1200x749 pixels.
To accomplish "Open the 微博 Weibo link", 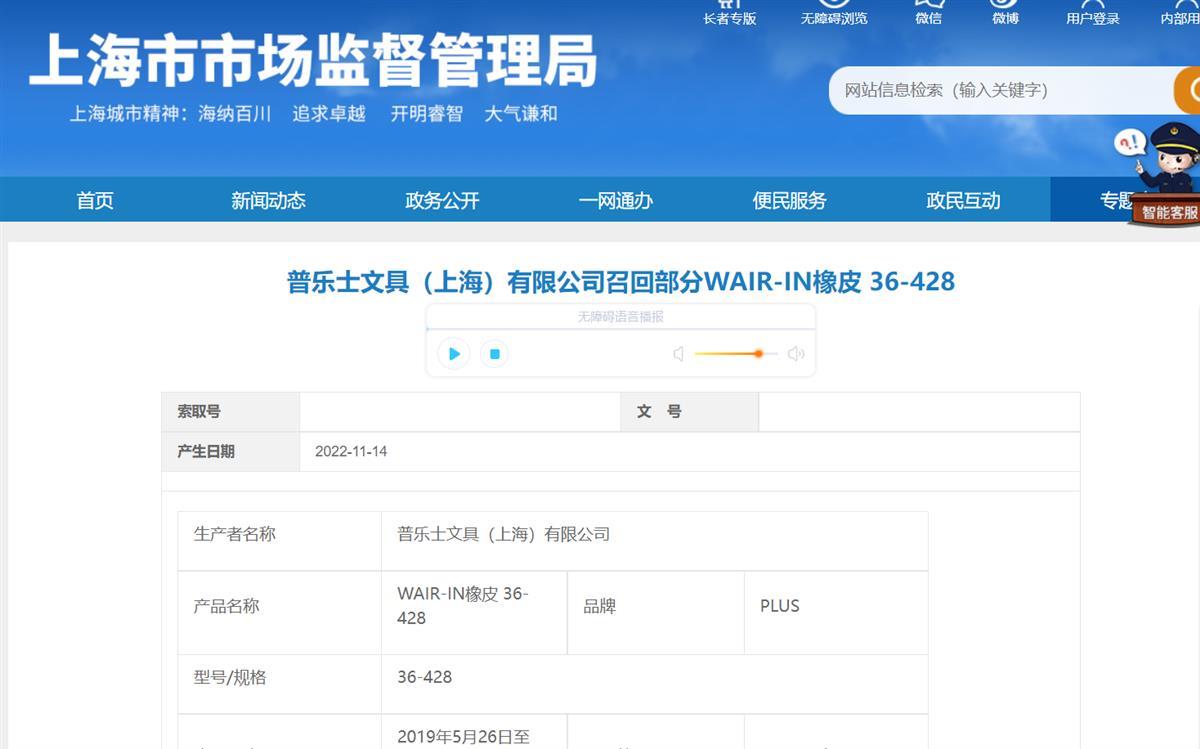I will coord(1005,13).
